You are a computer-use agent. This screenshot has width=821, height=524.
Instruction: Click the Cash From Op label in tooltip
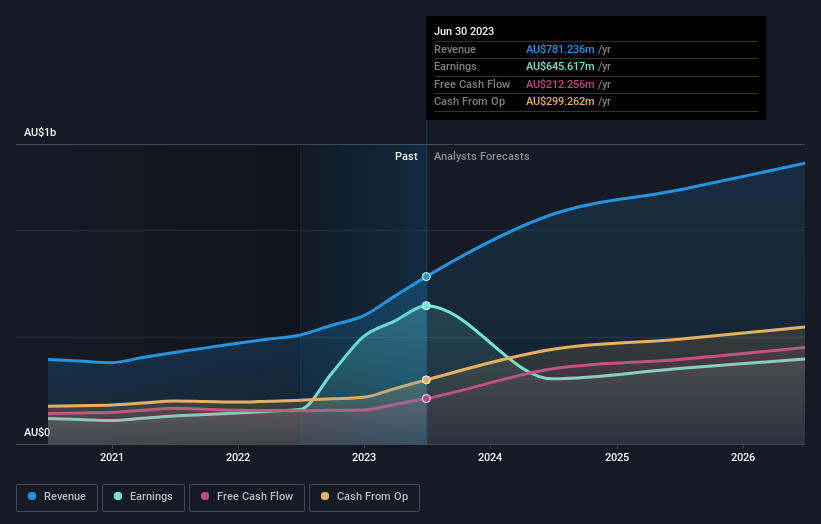tap(469, 102)
